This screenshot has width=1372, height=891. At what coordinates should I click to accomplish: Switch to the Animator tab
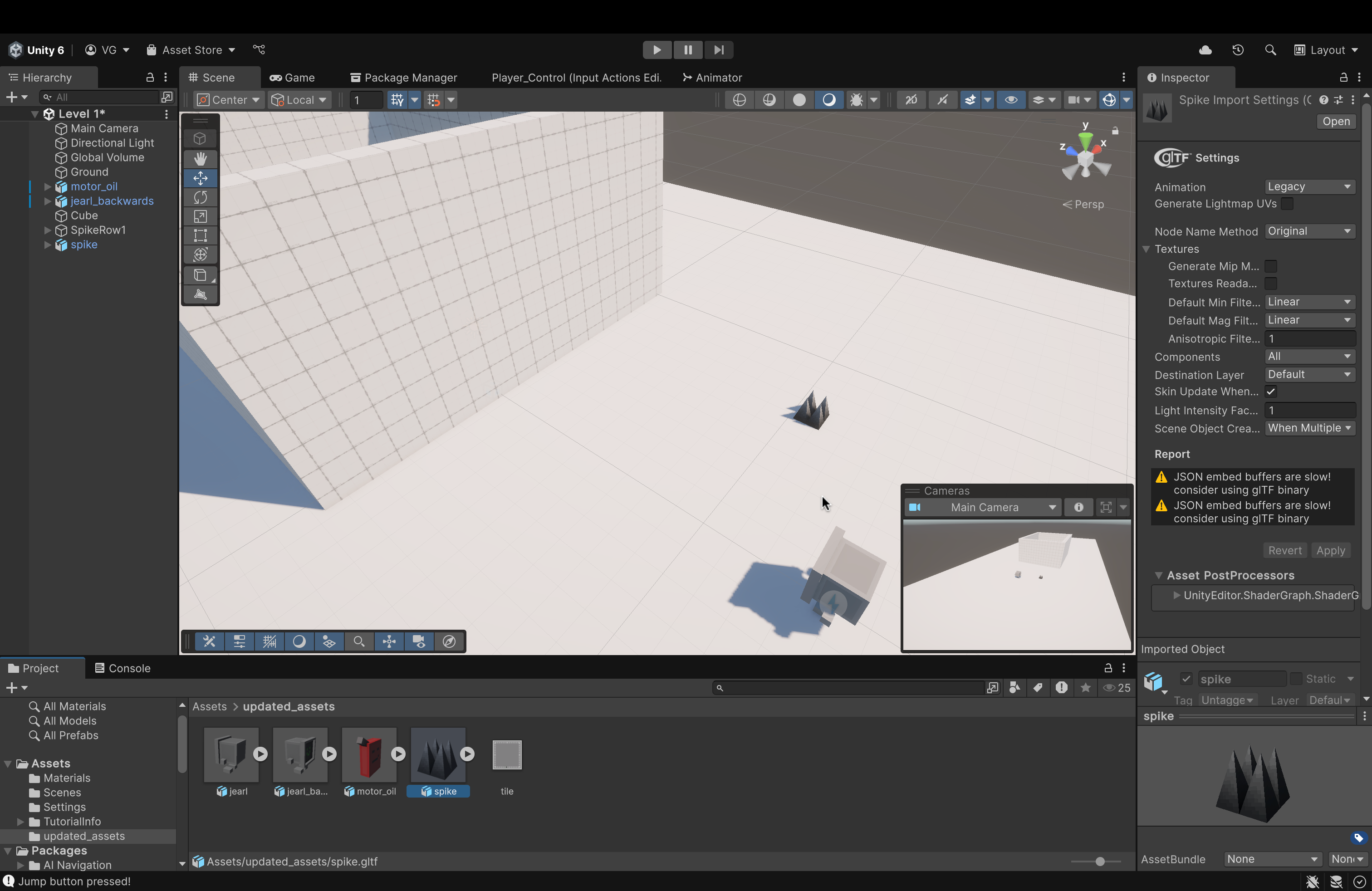[712, 78]
